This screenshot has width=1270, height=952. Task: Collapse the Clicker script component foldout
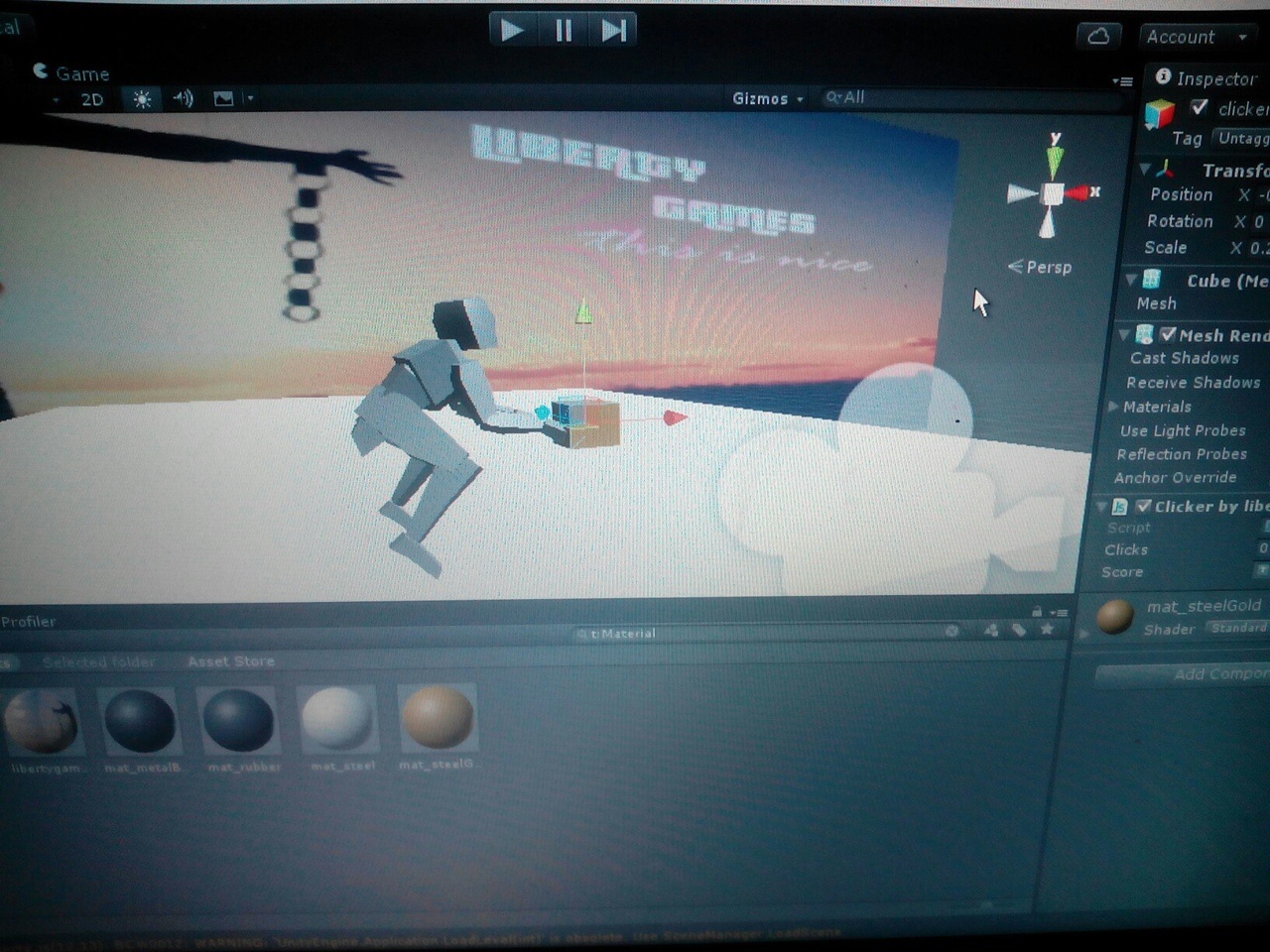1101,507
